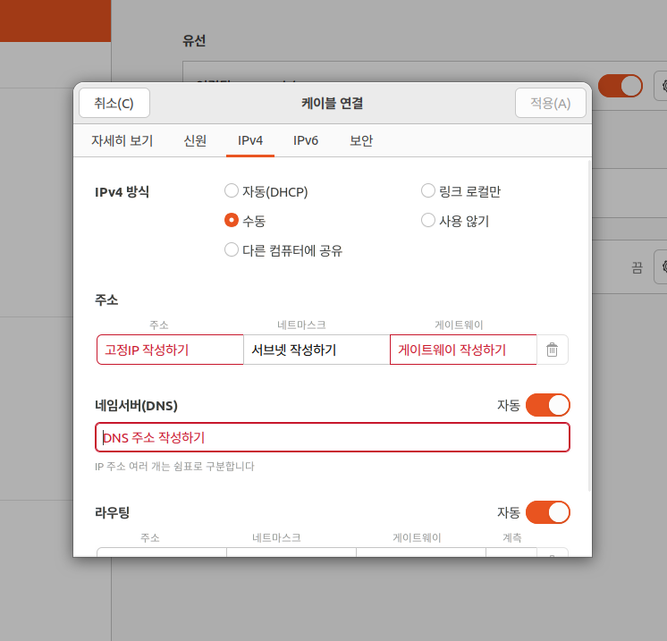Viewport: 667px width, 641px height.
Task: Click the 케이블 연결 dialog title
Action: click(x=332, y=103)
